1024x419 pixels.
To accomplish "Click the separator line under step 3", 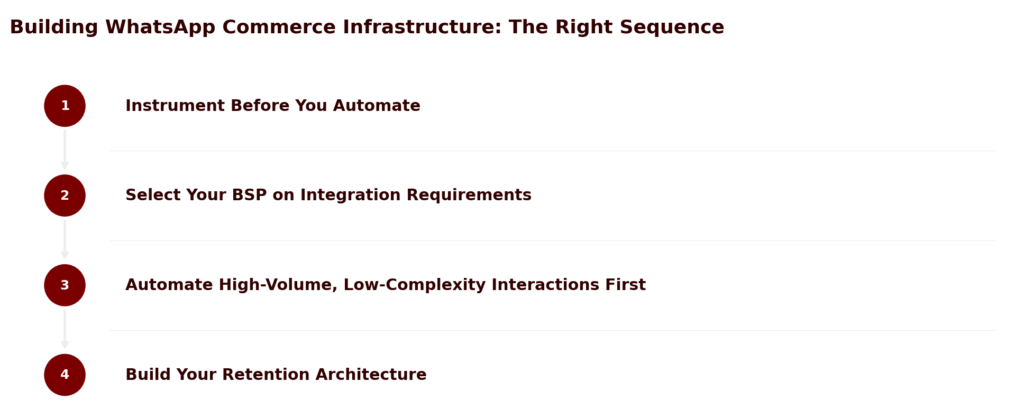I will click(552, 330).
